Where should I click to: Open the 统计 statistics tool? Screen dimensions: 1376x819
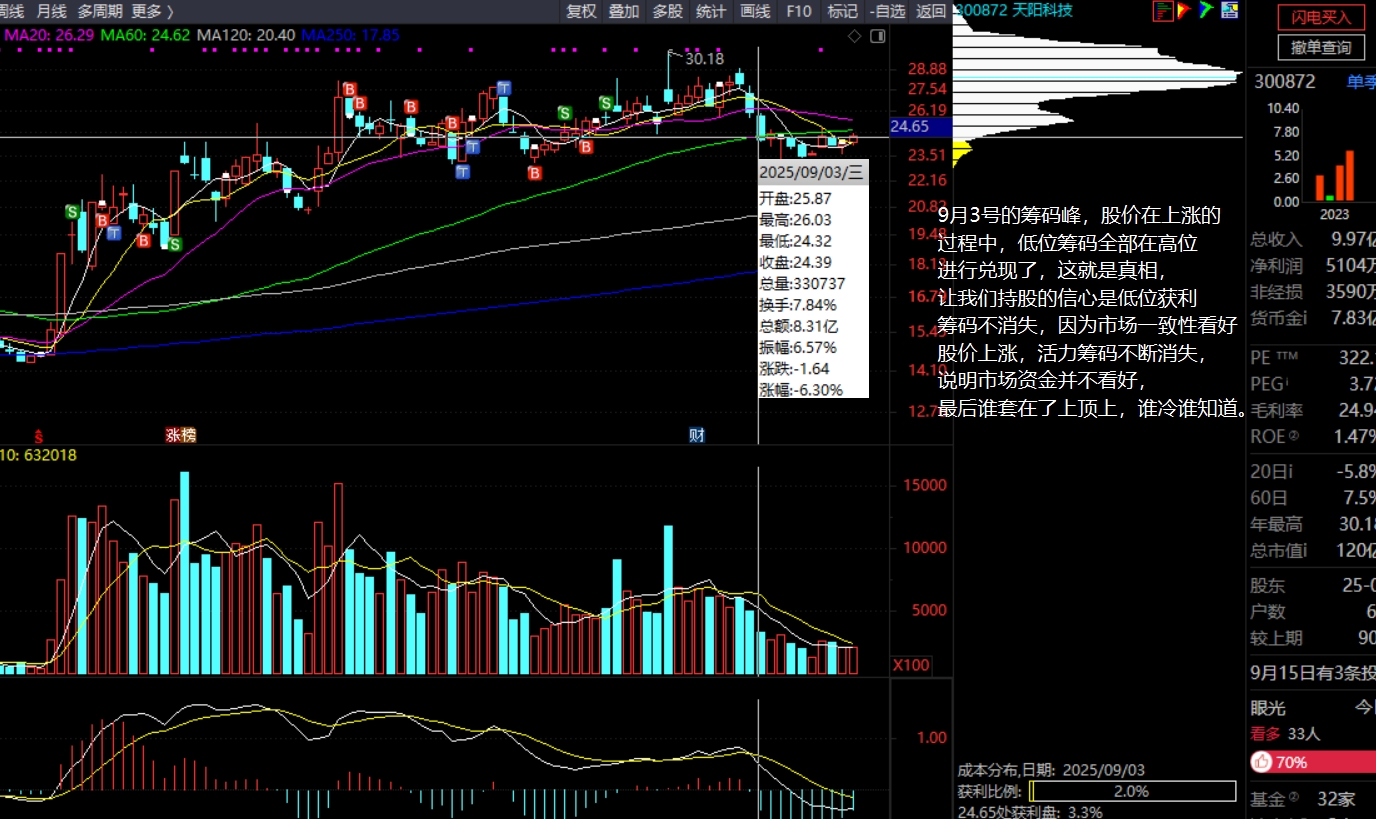(711, 11)
